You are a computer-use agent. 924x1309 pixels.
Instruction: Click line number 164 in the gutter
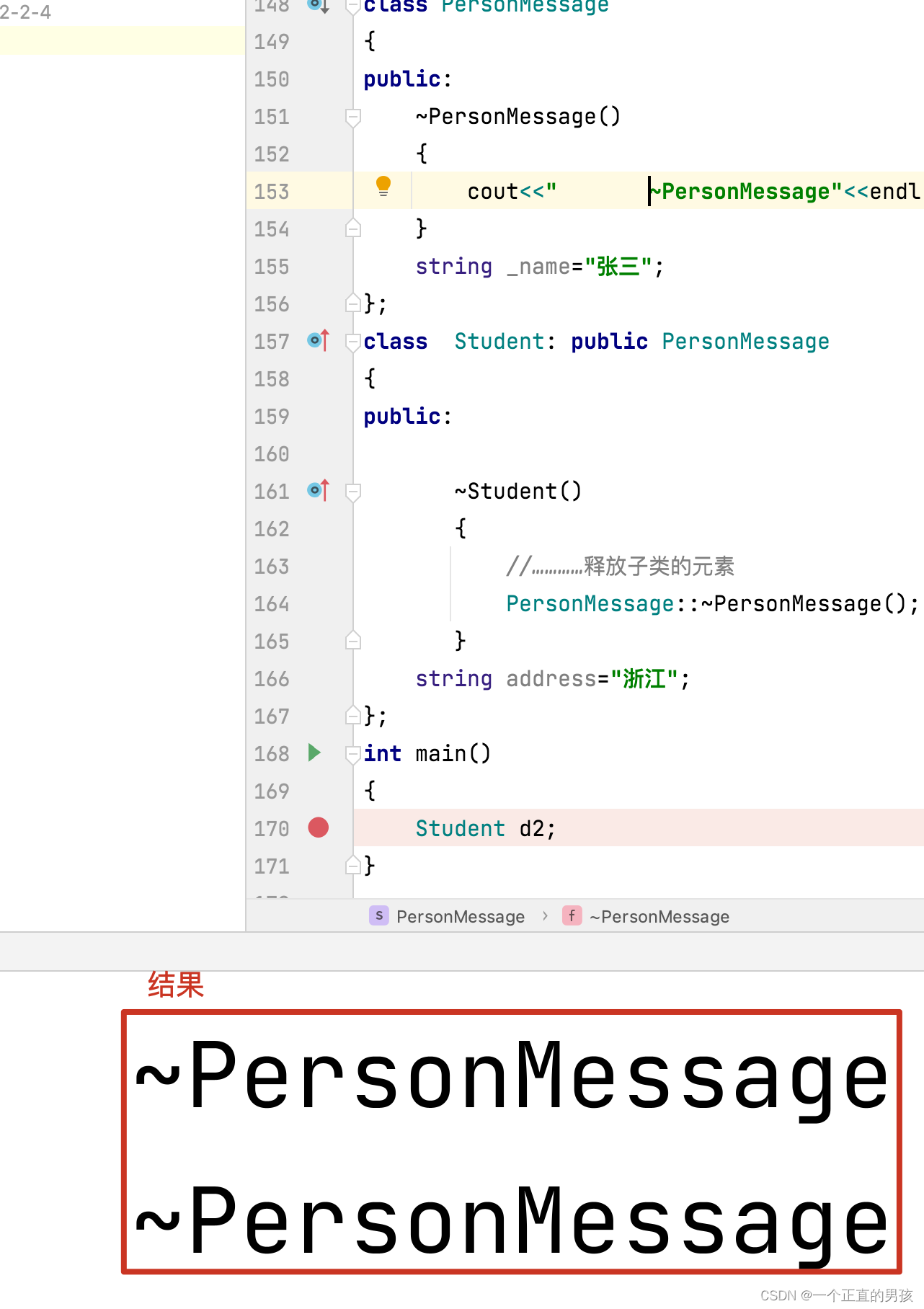click(272, 604)
